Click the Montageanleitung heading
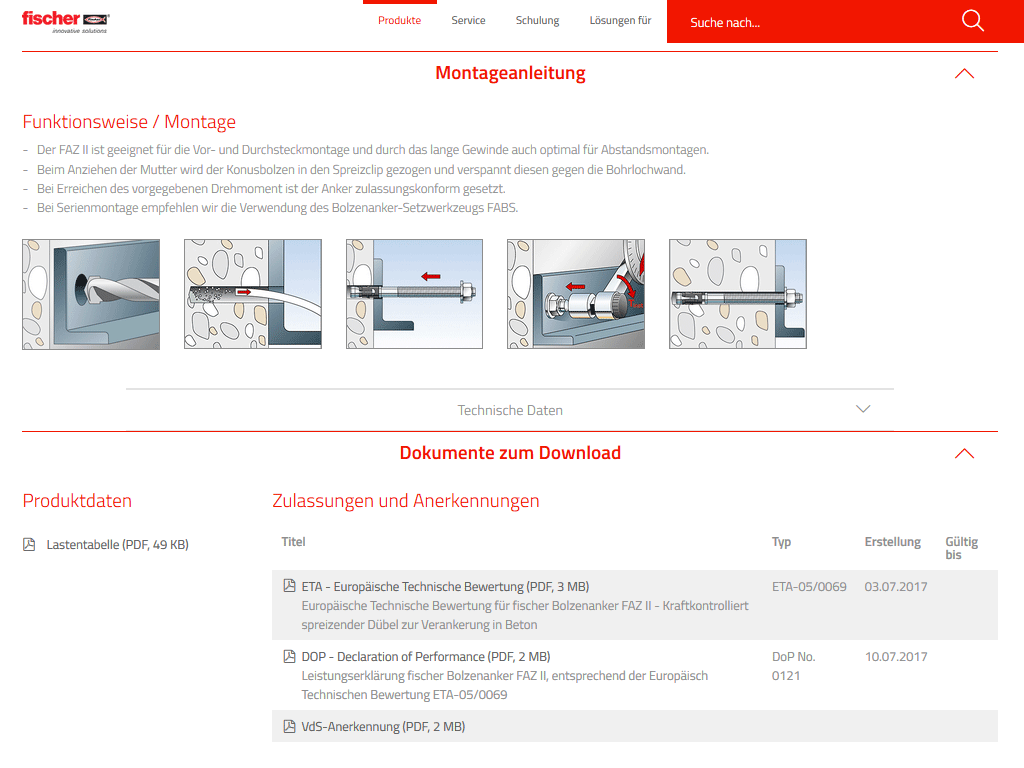This screenshot has height=768, width=1024. (510, 73)
